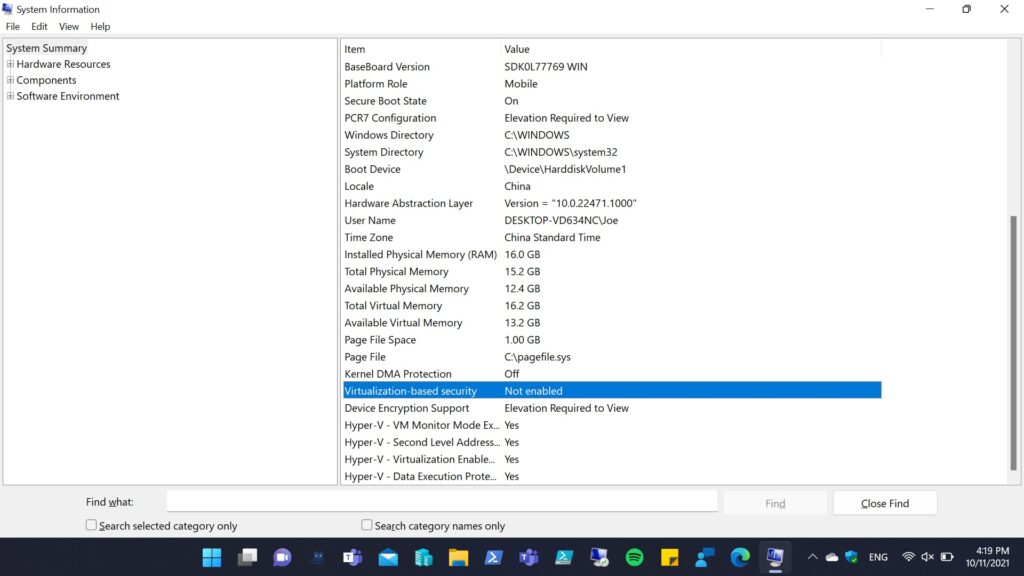This screenshot has width=1024, height=576.
Task: Click the Task View taskbar icon
Action: tap(247, 557)
